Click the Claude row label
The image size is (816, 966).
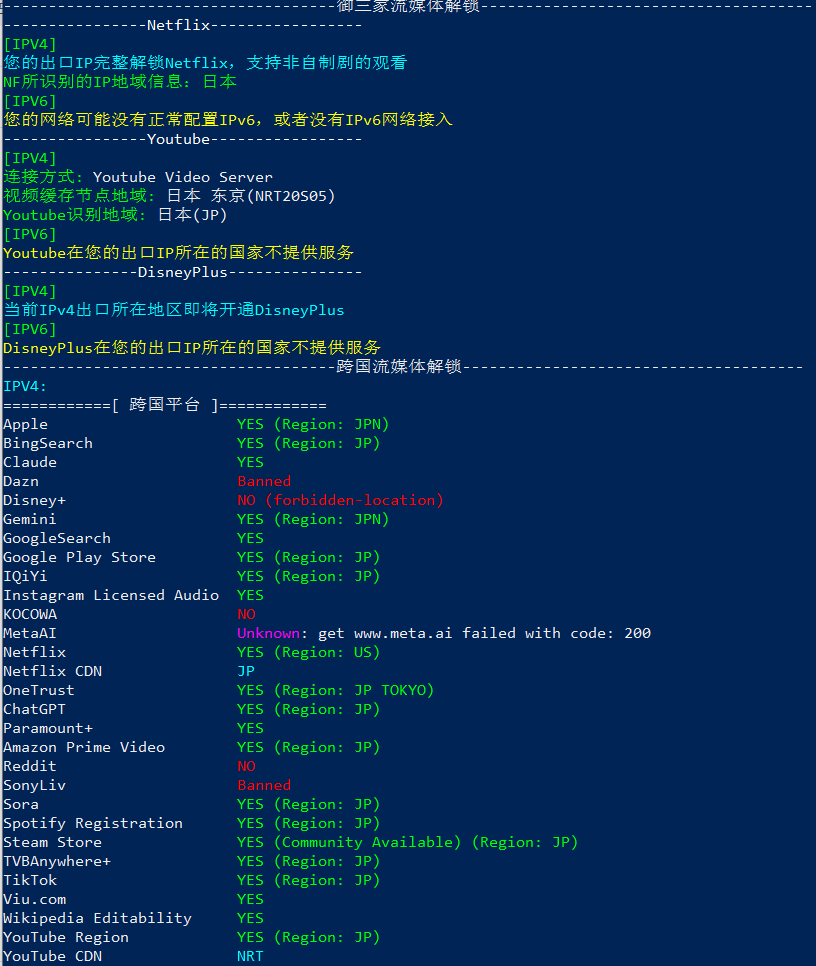point(30,462)
